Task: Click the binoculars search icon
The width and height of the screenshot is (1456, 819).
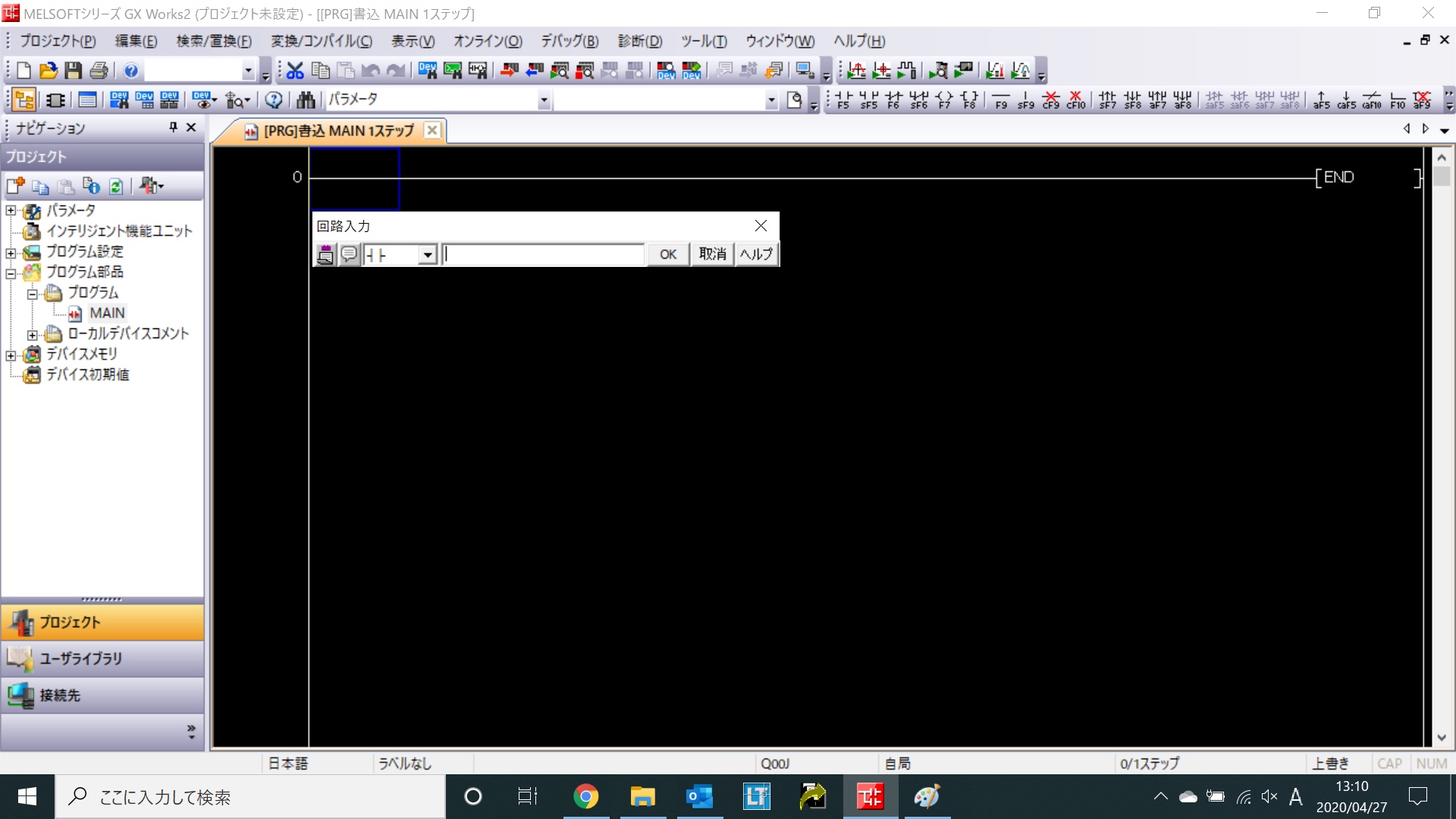Action: click(306, 100)
